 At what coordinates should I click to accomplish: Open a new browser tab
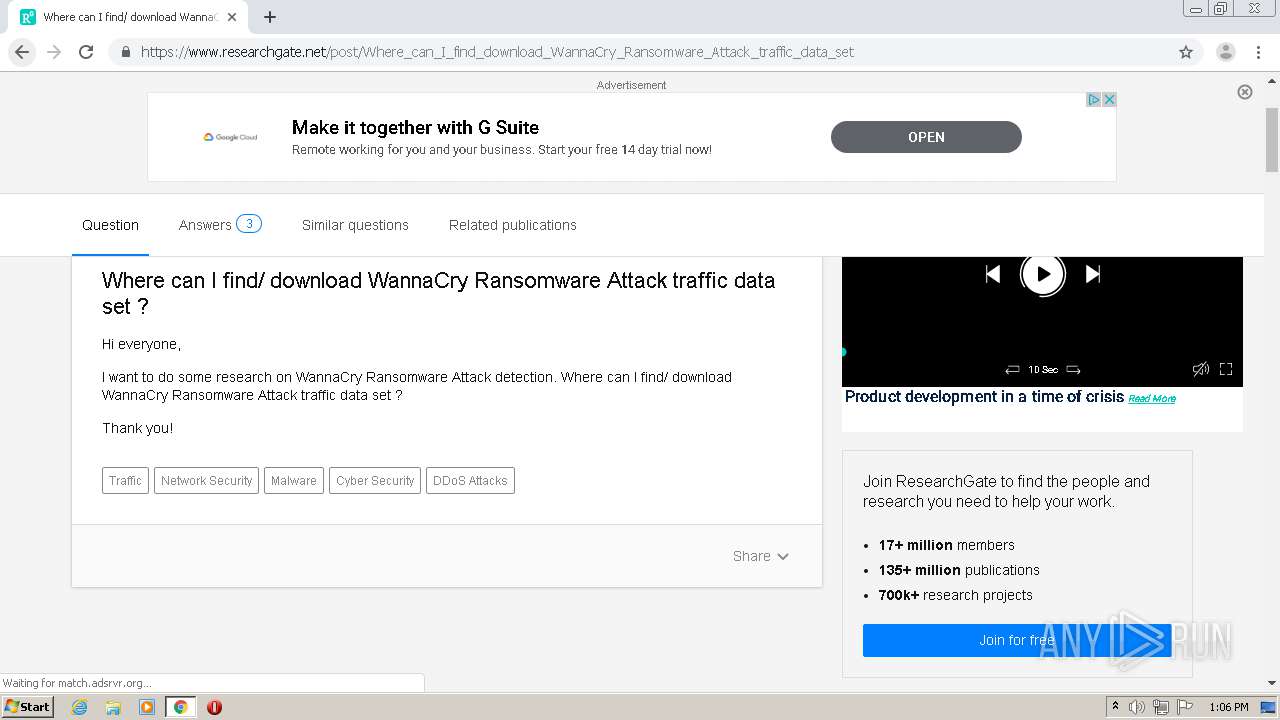[x=270, y=17]
